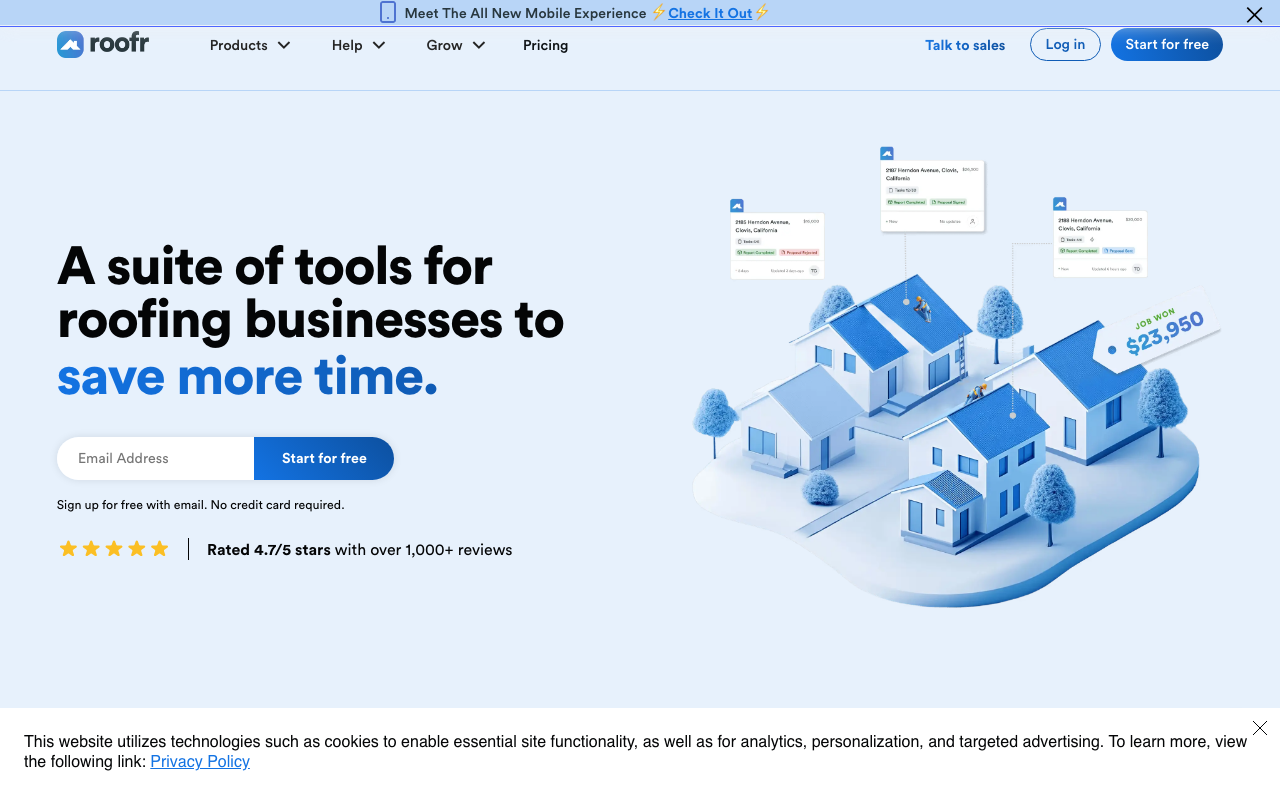
Task: Select the 2187 Herndon Avenue job card
Action: point(932,196)
